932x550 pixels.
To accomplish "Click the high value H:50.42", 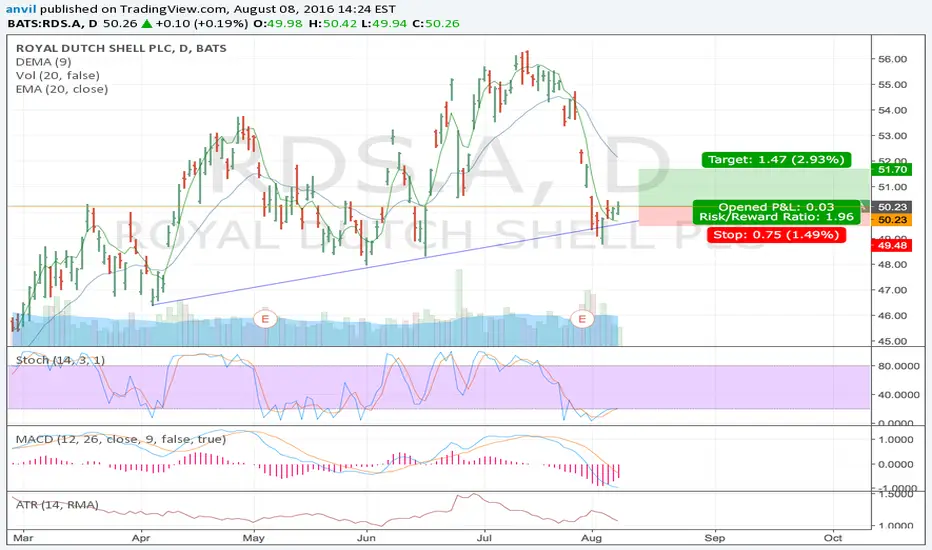I will [x=332, y=24].
